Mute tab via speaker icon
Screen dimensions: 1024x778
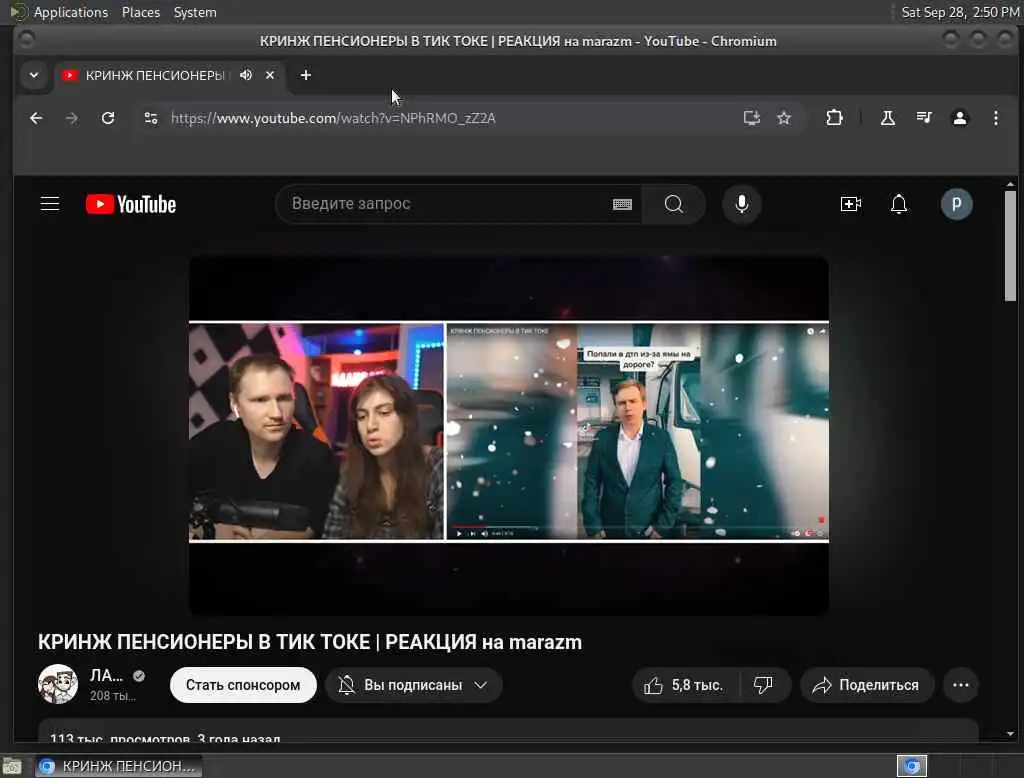246,75
